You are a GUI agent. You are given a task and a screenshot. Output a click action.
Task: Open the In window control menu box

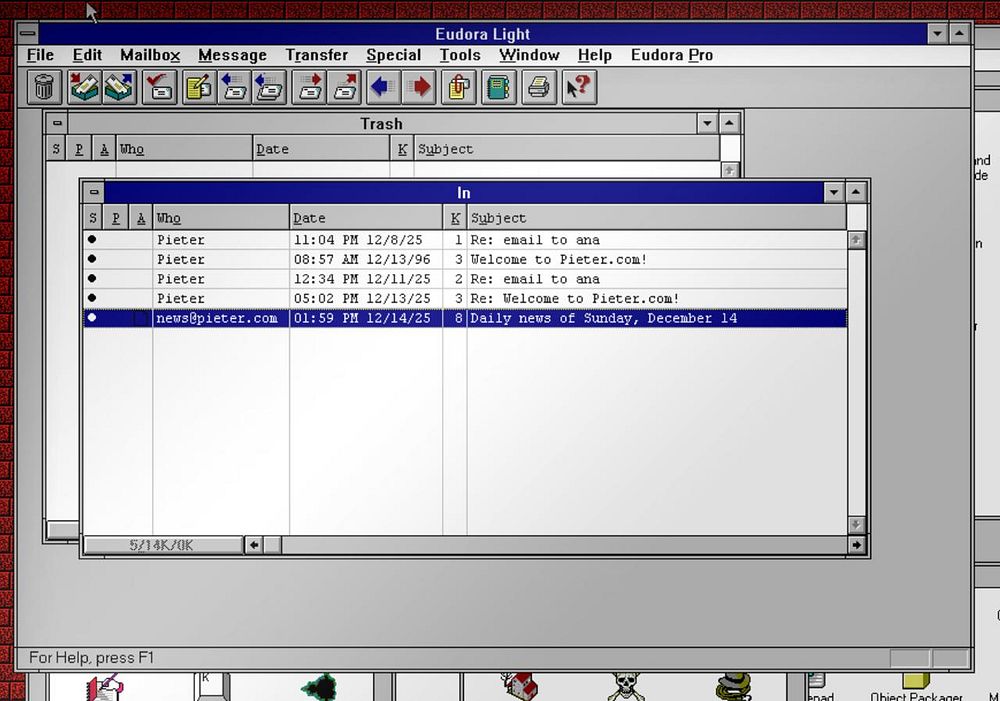pos(93,192)
